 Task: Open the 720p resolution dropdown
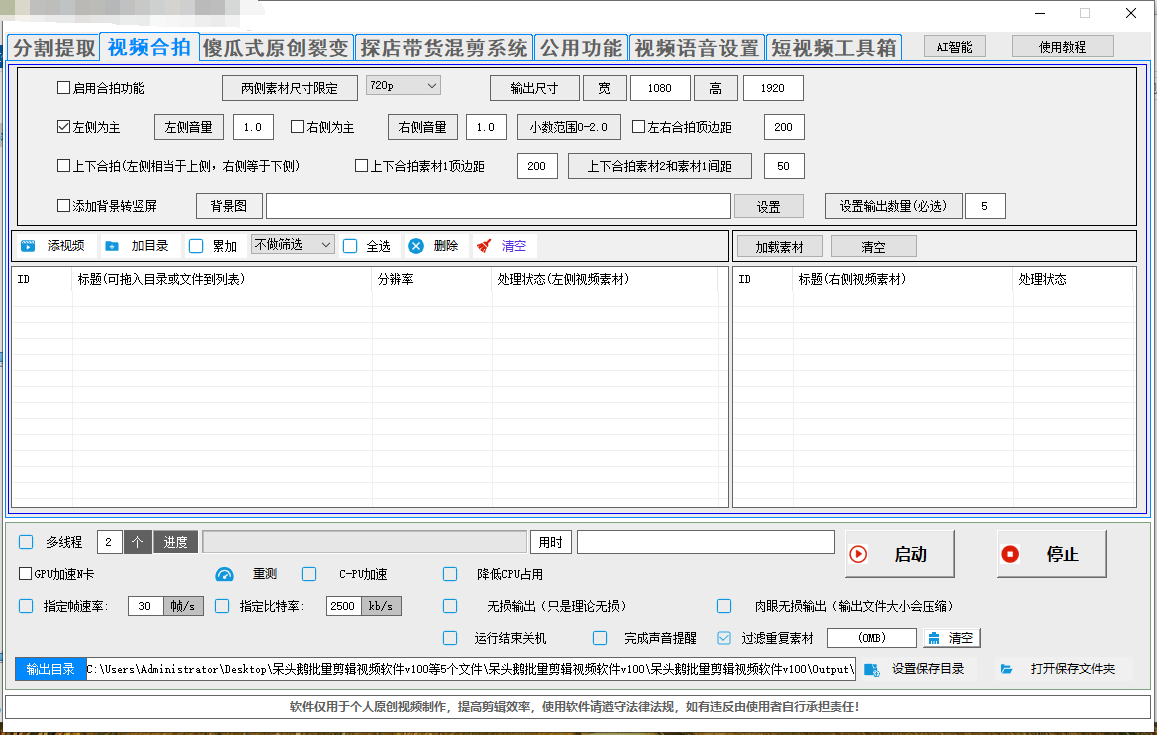coord(403,87)
